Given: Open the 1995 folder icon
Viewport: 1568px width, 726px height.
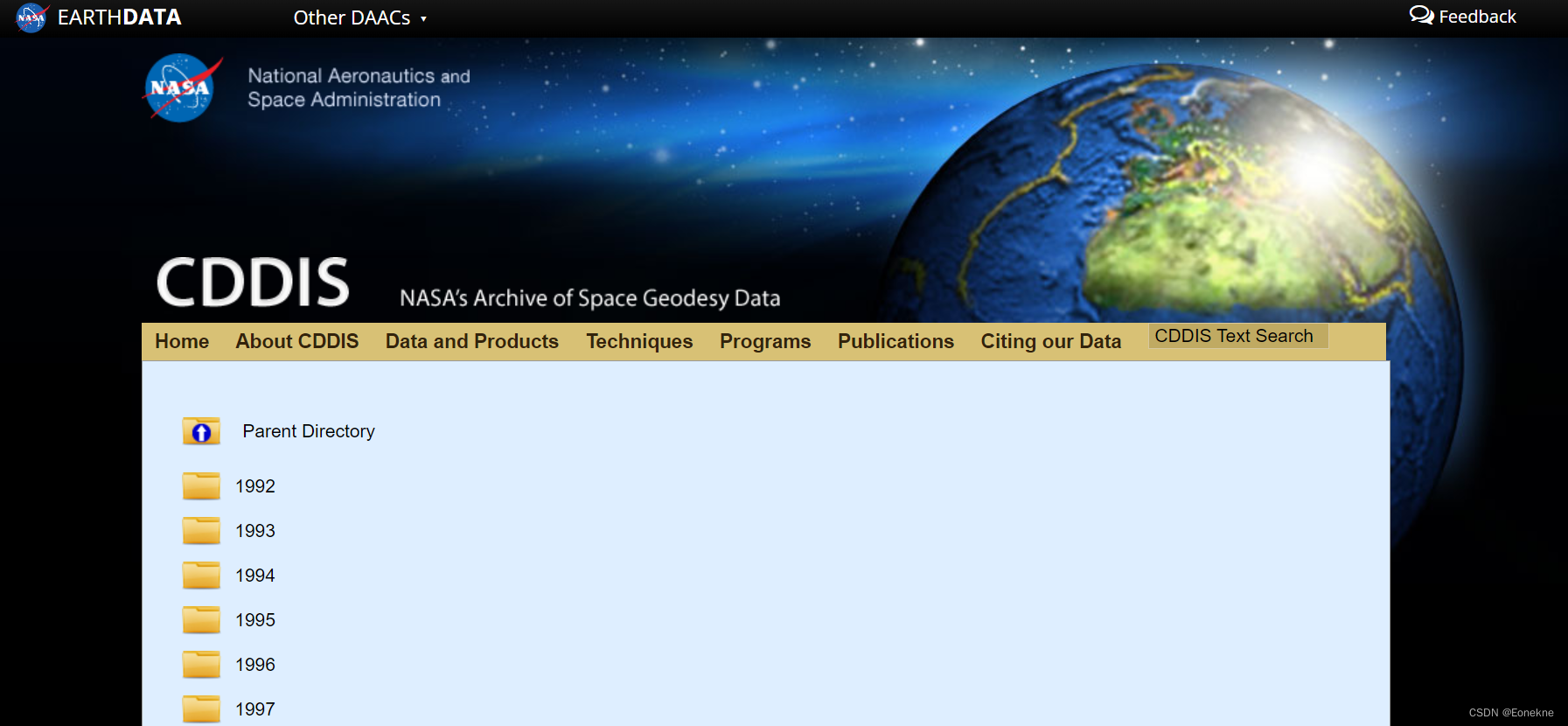Looking at the screenshot, I should (x=201, y=619).
